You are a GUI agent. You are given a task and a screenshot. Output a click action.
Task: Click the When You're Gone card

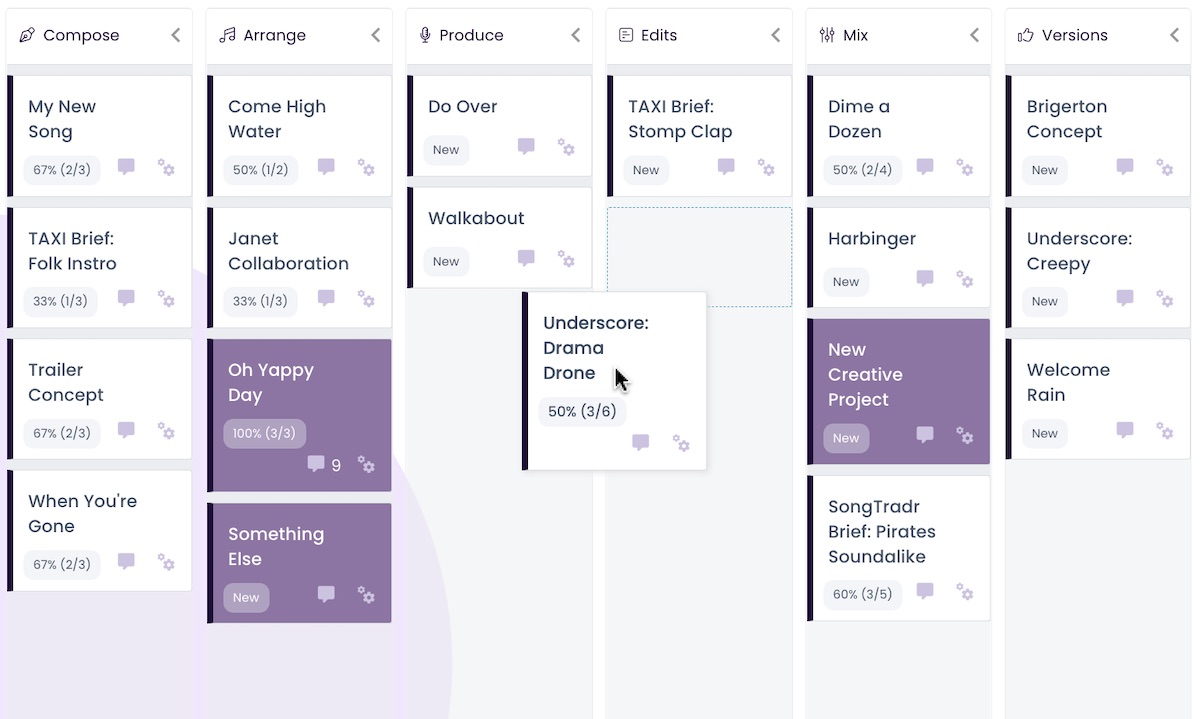(x=100, y=530)
